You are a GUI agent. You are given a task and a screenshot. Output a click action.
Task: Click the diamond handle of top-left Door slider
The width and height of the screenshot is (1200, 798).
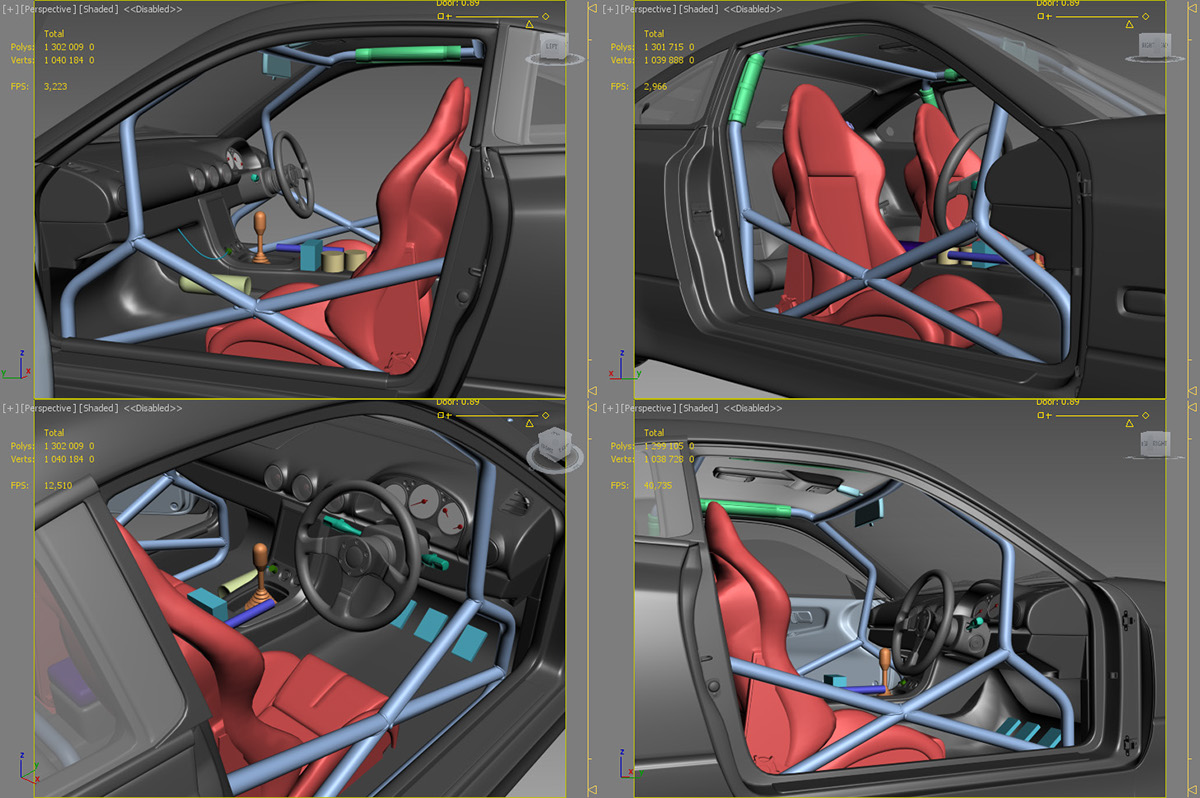pos(545,17)
